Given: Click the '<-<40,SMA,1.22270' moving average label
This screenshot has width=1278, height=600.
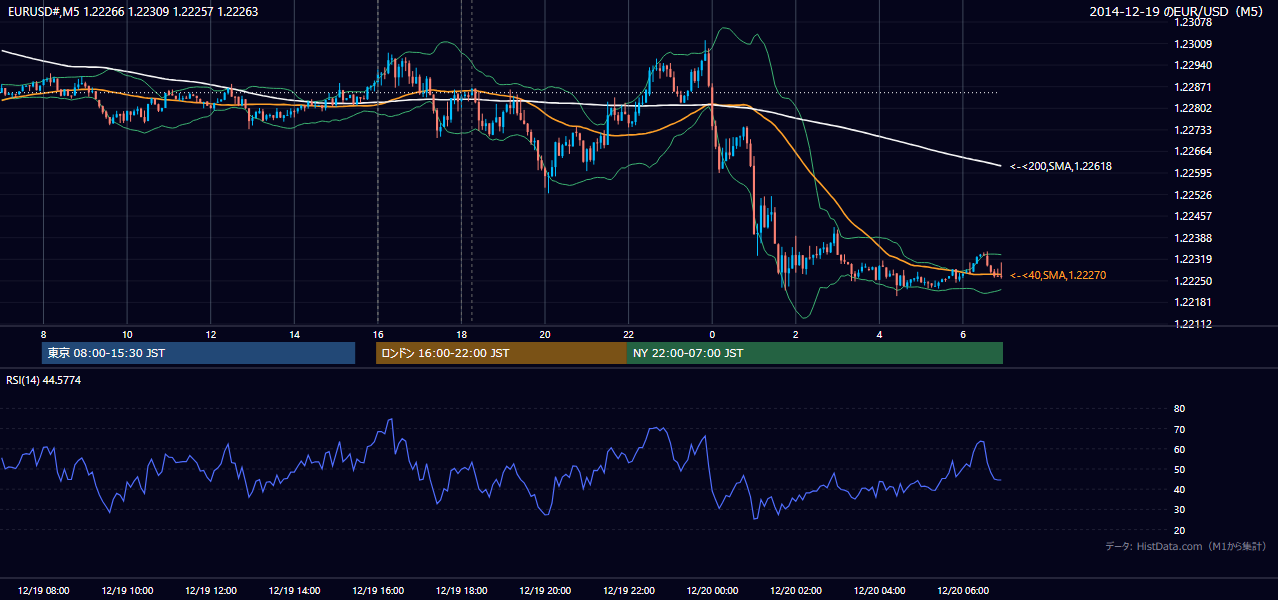Looking at the screenshot, I should coord(1058,275).
